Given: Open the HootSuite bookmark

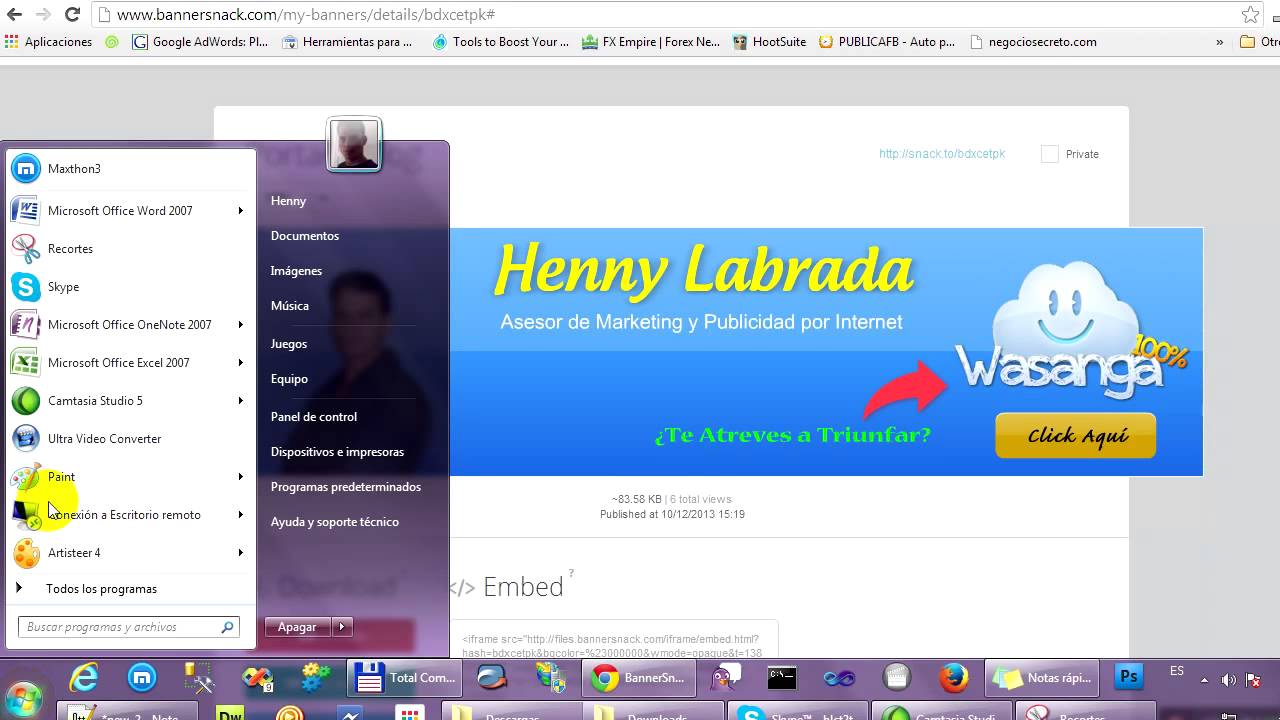Looking at the screenshot, I should [769, 42].
